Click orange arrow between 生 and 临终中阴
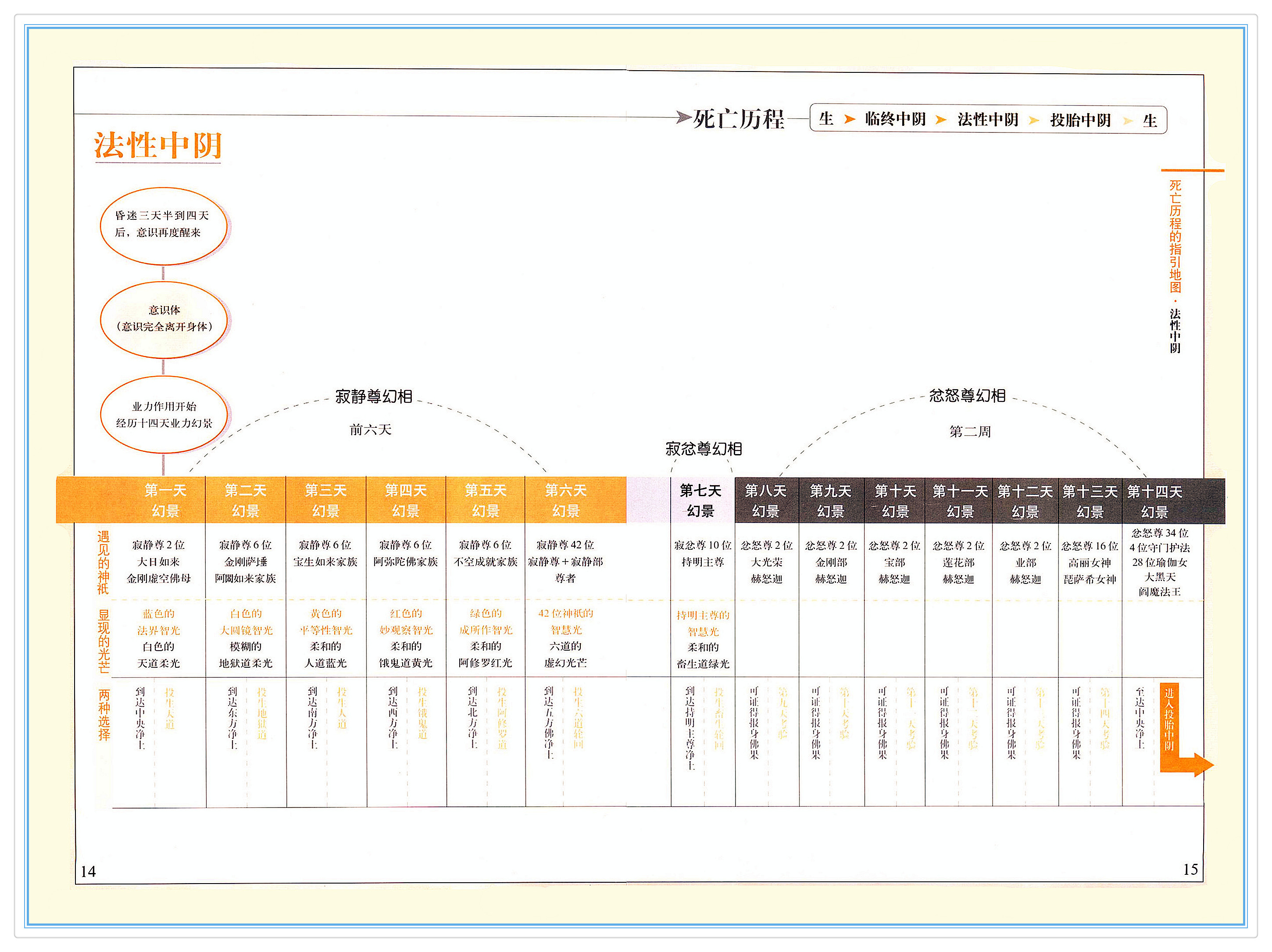1272x952 pixels. click(x=849, y=119)
